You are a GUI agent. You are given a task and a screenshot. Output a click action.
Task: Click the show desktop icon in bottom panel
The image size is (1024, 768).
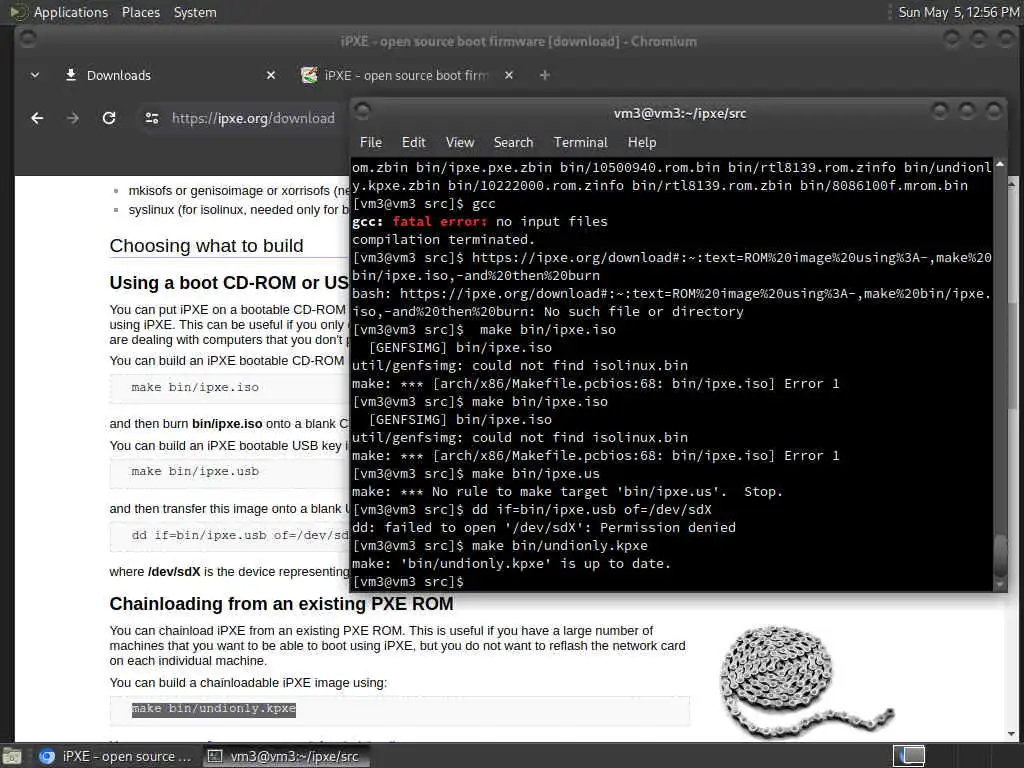(12, 756)
